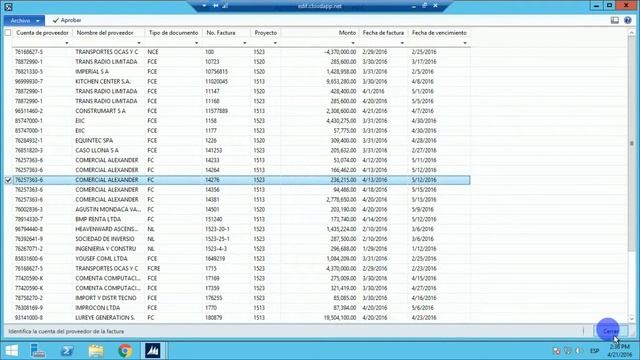Open File Explorer from taskbar
640x360 pixels.
[96, 351]
